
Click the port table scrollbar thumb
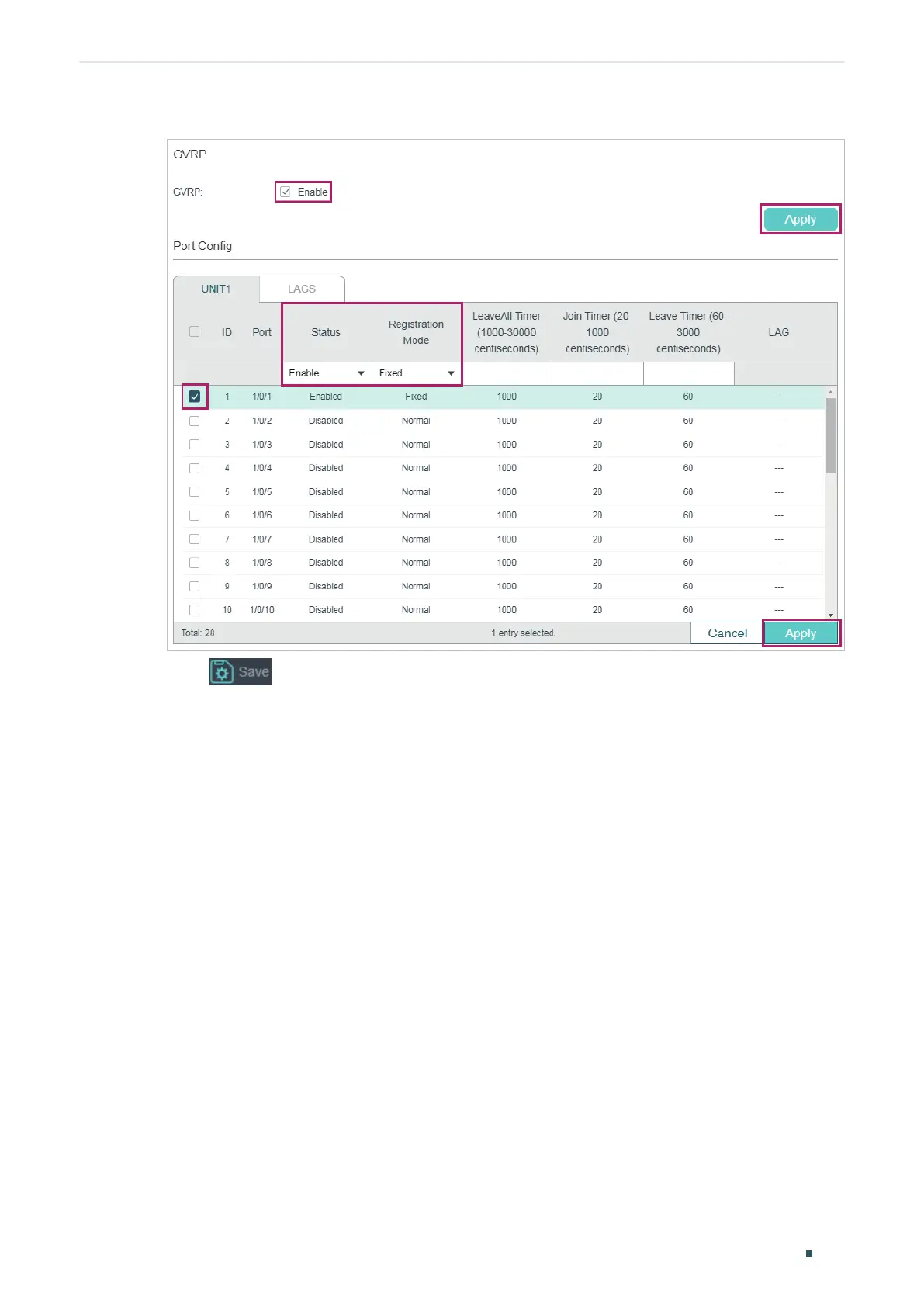(x=831, y=435)
